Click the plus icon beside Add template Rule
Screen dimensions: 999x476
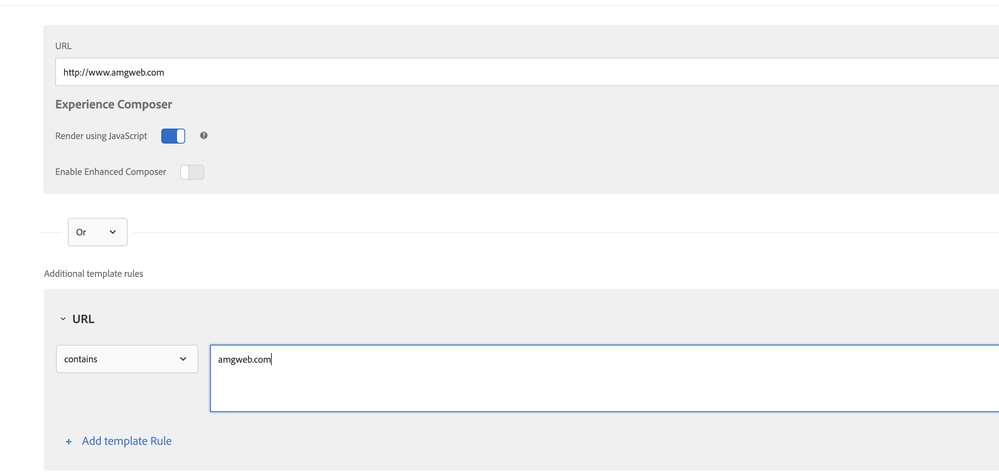point(68,441)
